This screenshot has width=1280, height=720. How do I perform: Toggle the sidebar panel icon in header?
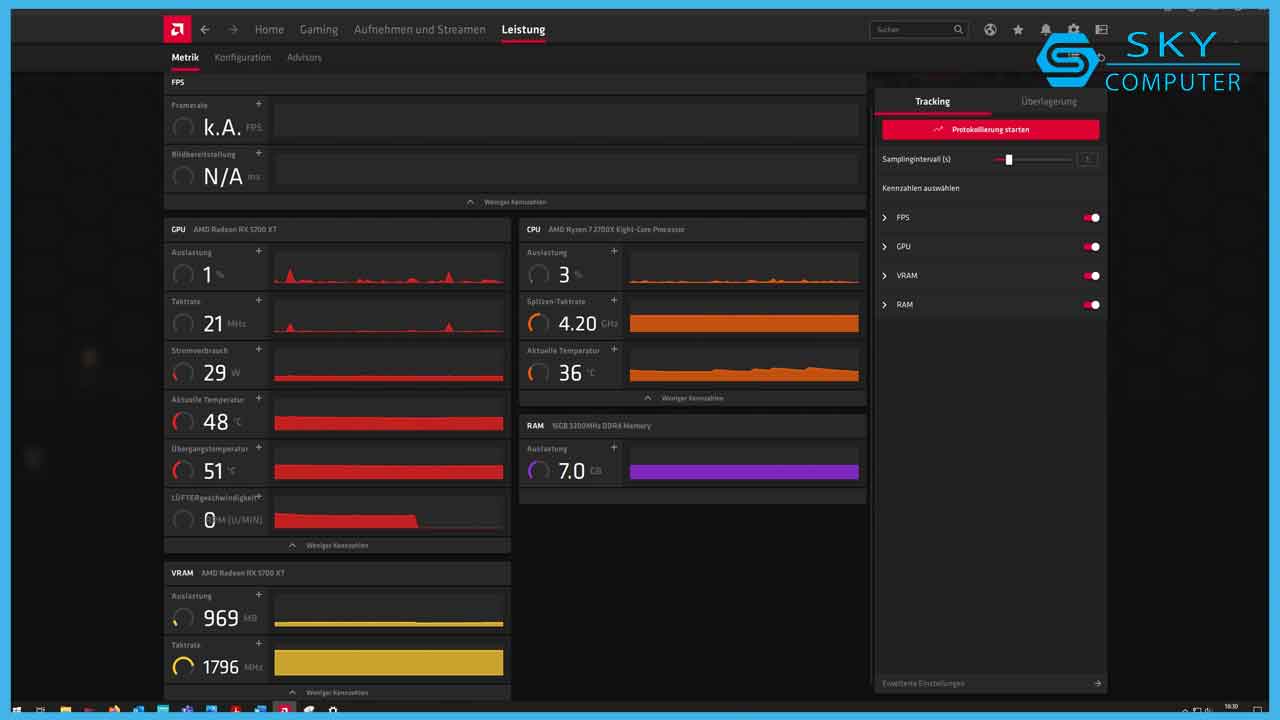coord(1101,30)
